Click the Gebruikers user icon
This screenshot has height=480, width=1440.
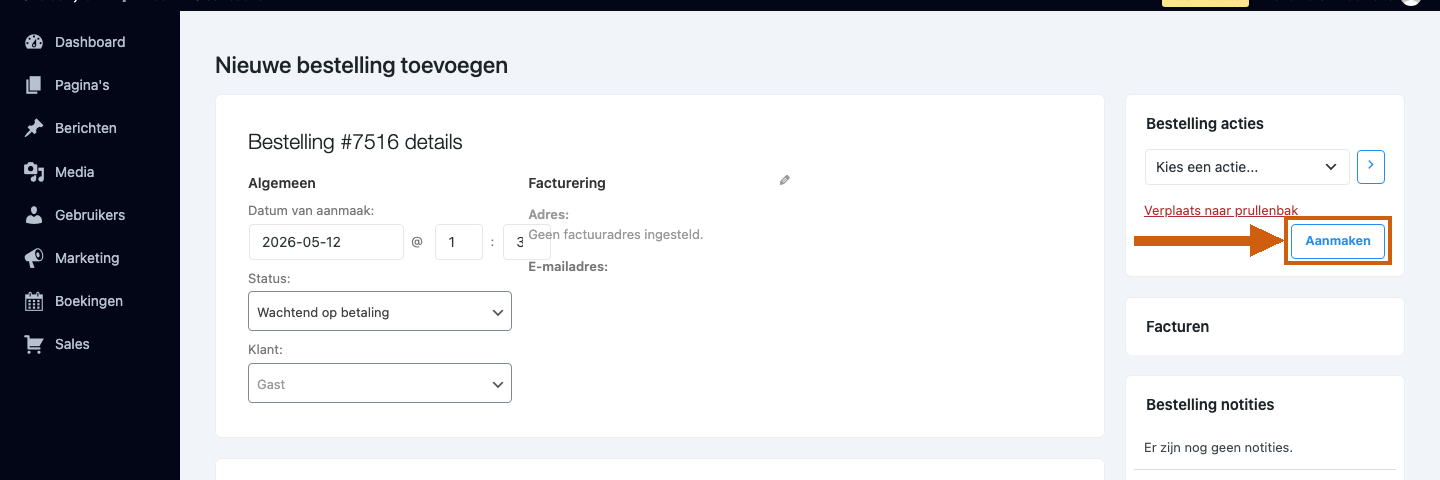coord(34,215)
